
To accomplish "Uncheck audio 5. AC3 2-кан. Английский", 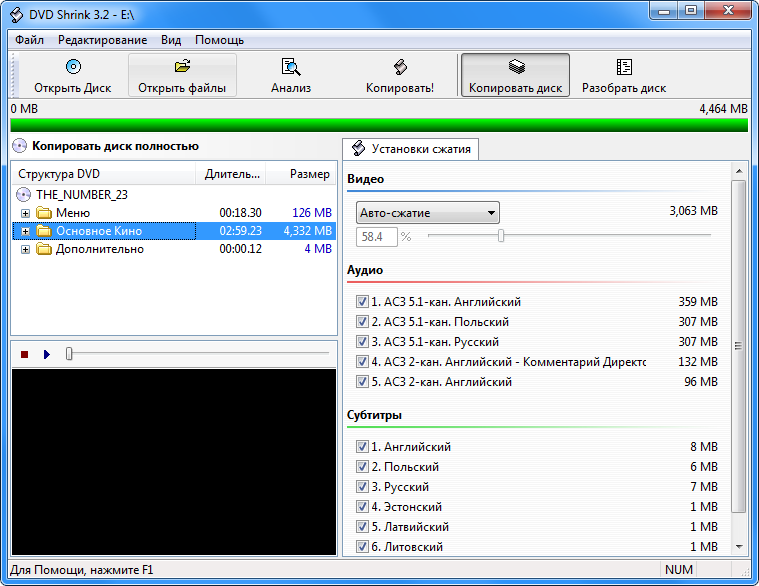I will [x=362, y=381].
